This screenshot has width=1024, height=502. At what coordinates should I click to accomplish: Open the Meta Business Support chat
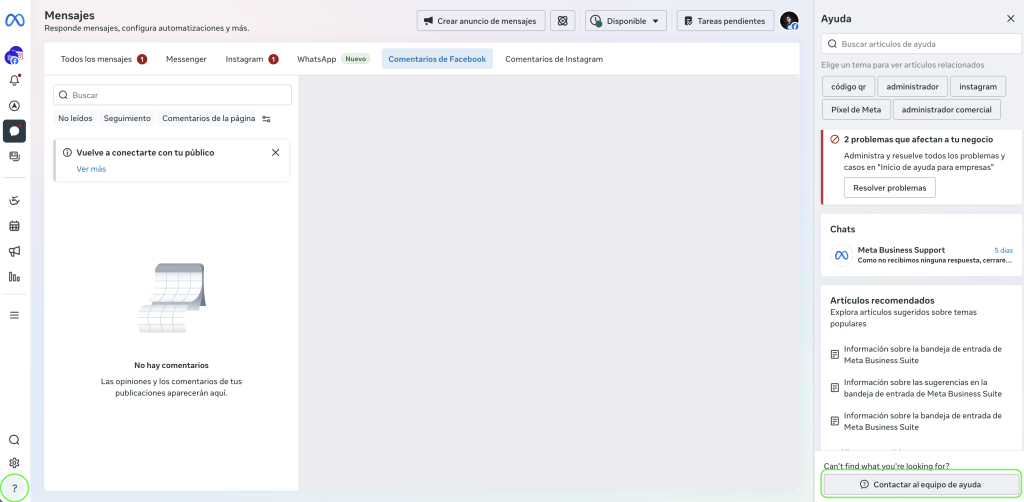(x=921, y=255)
